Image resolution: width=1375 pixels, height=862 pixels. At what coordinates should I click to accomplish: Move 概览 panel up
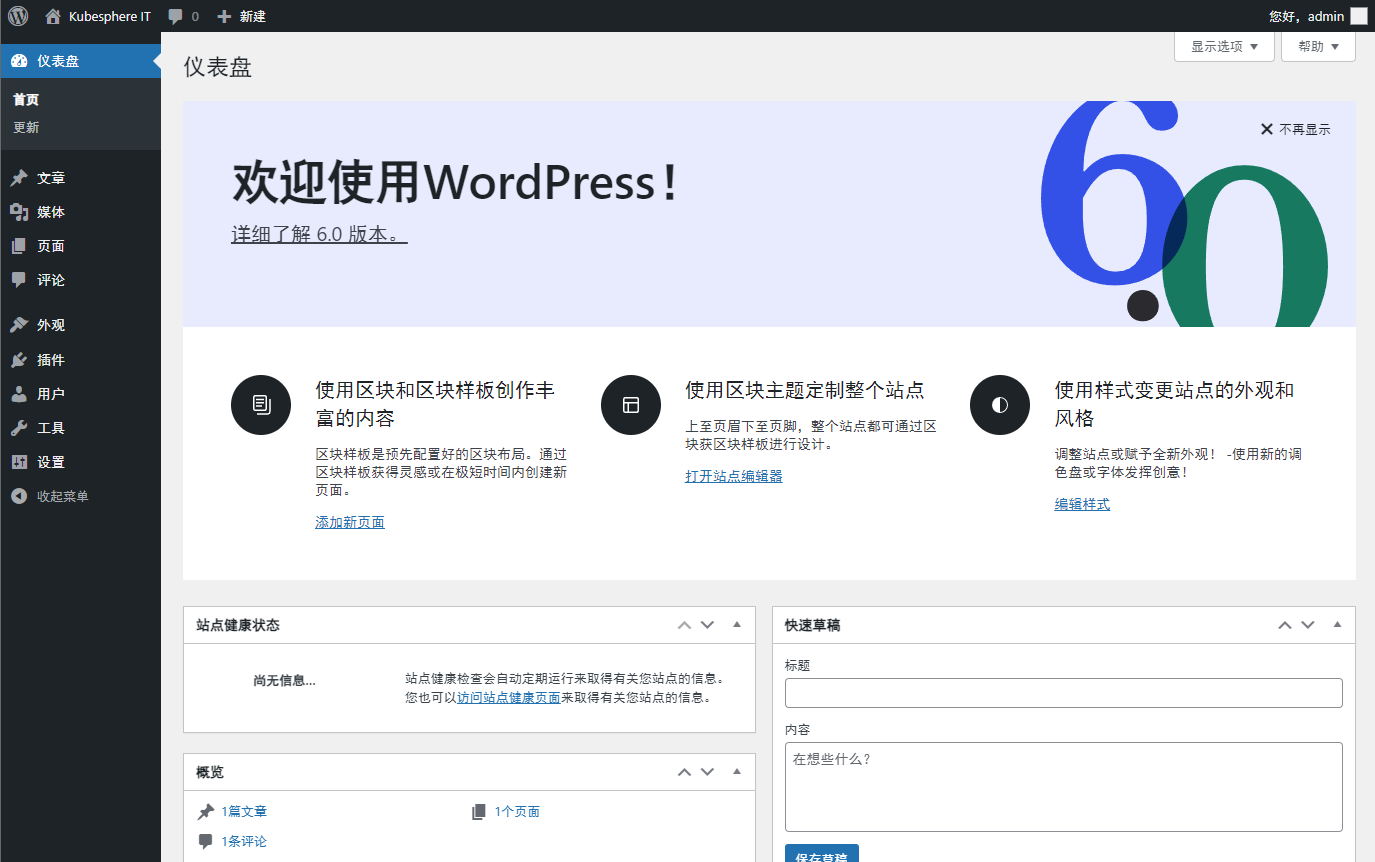684,772
